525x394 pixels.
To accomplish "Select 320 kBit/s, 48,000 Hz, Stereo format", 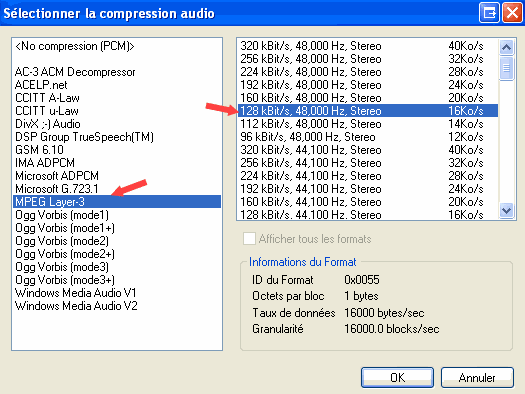I will (x=368, y=46).
